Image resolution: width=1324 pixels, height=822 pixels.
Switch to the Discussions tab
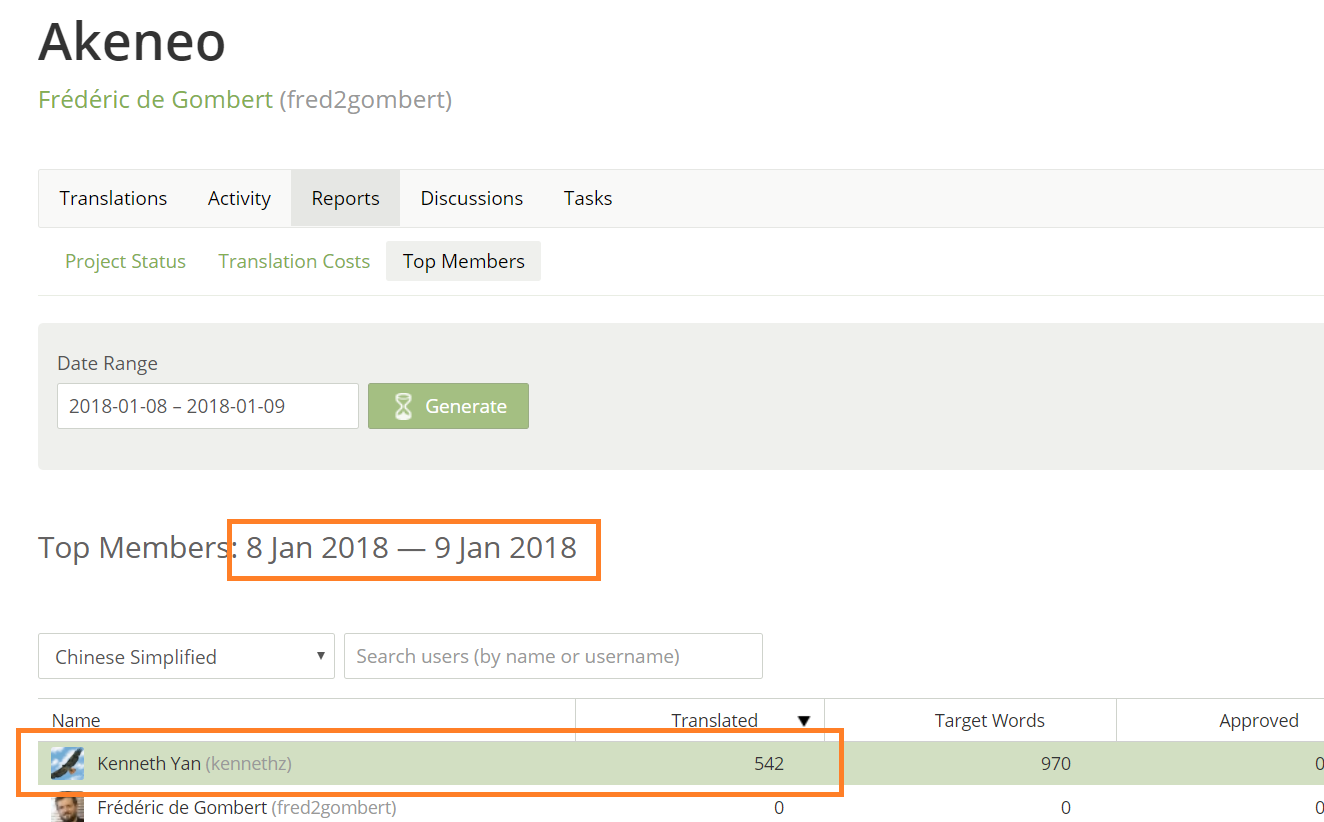tap(471, 198)
